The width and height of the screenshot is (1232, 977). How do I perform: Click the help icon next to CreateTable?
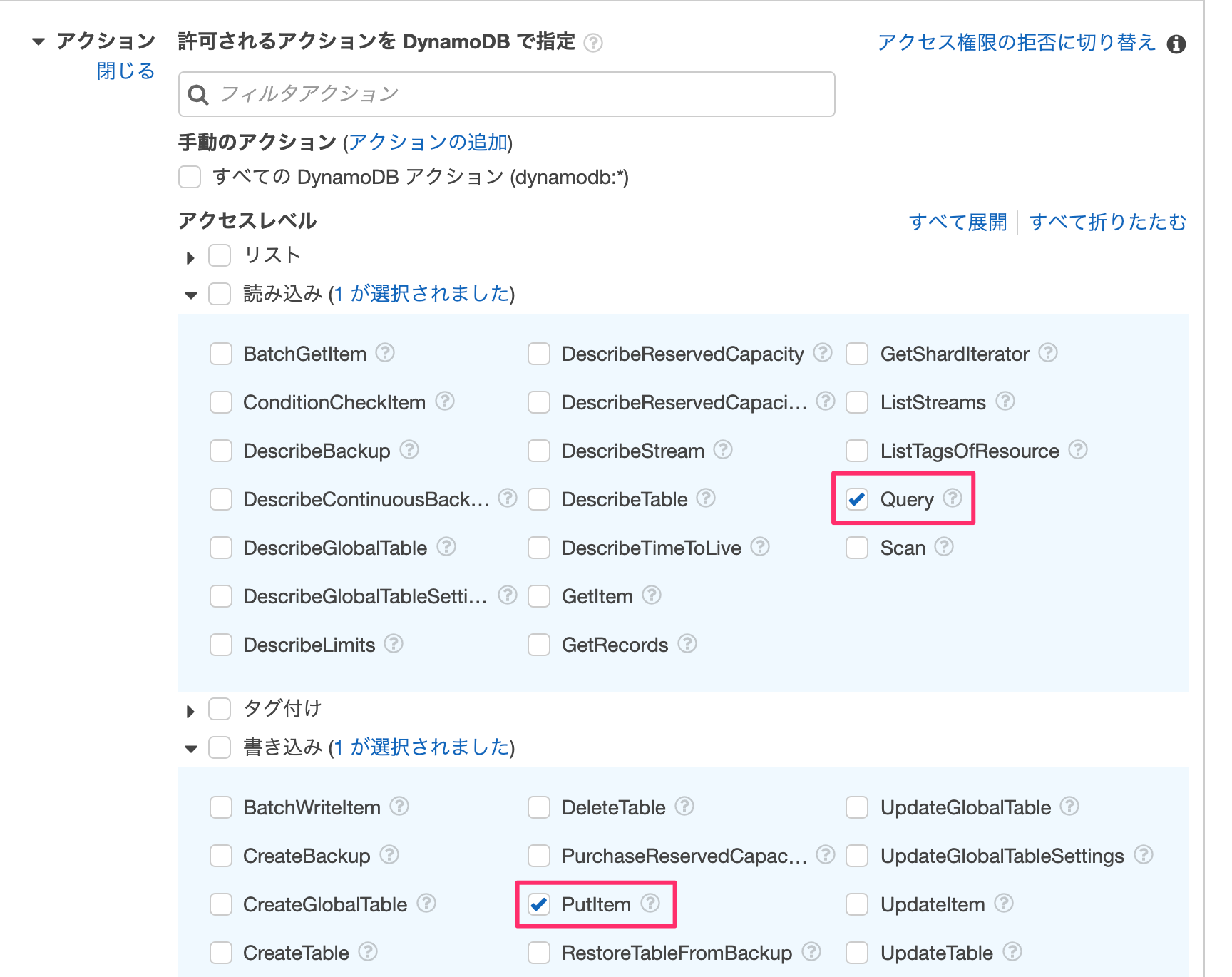[368, 952]
